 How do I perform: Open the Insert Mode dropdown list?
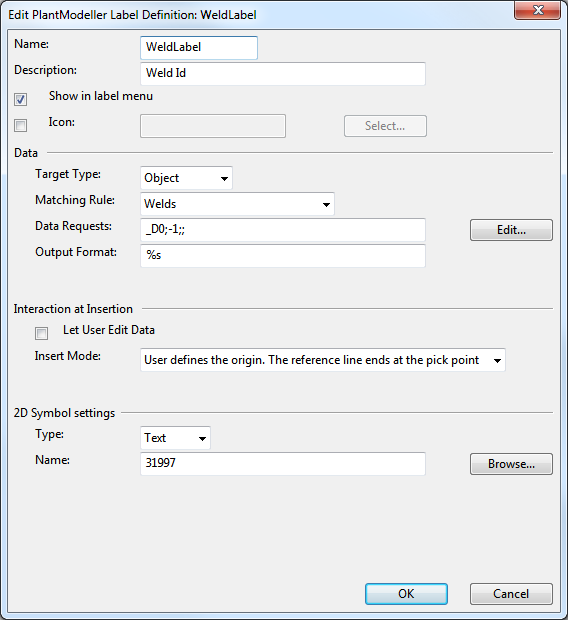[x=323, y=360]
